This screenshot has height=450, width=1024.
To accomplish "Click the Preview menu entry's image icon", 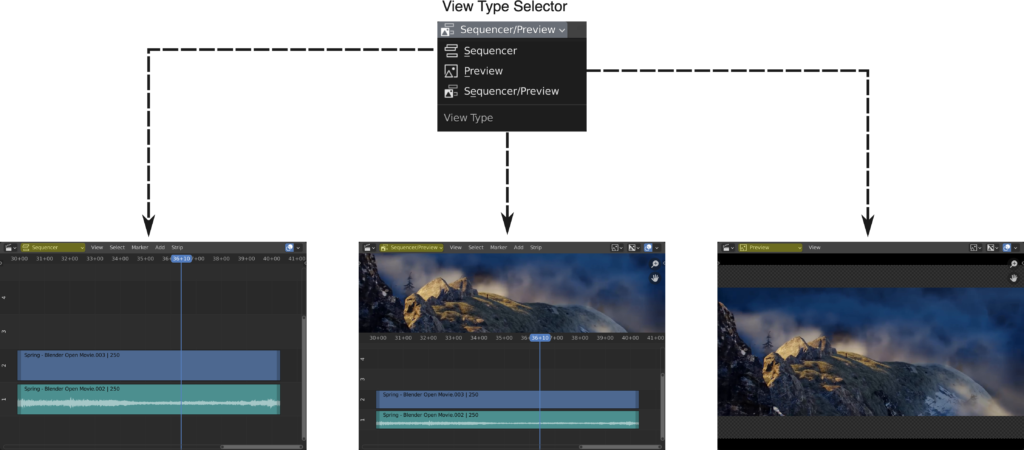I will click(x=451, y=71).
